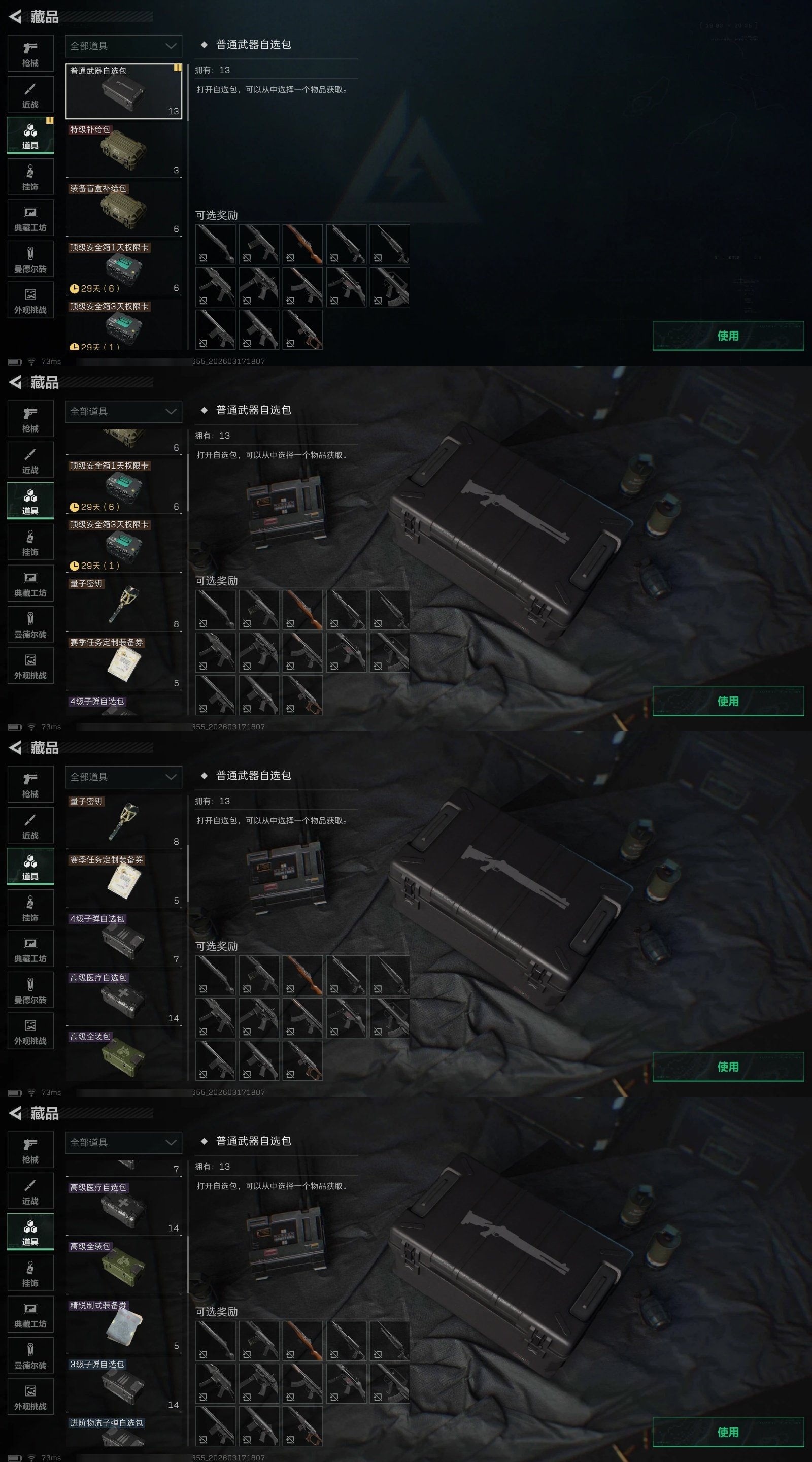Switch to 枪械 tab beside 特级补给包 list

(x=30, y=53)
